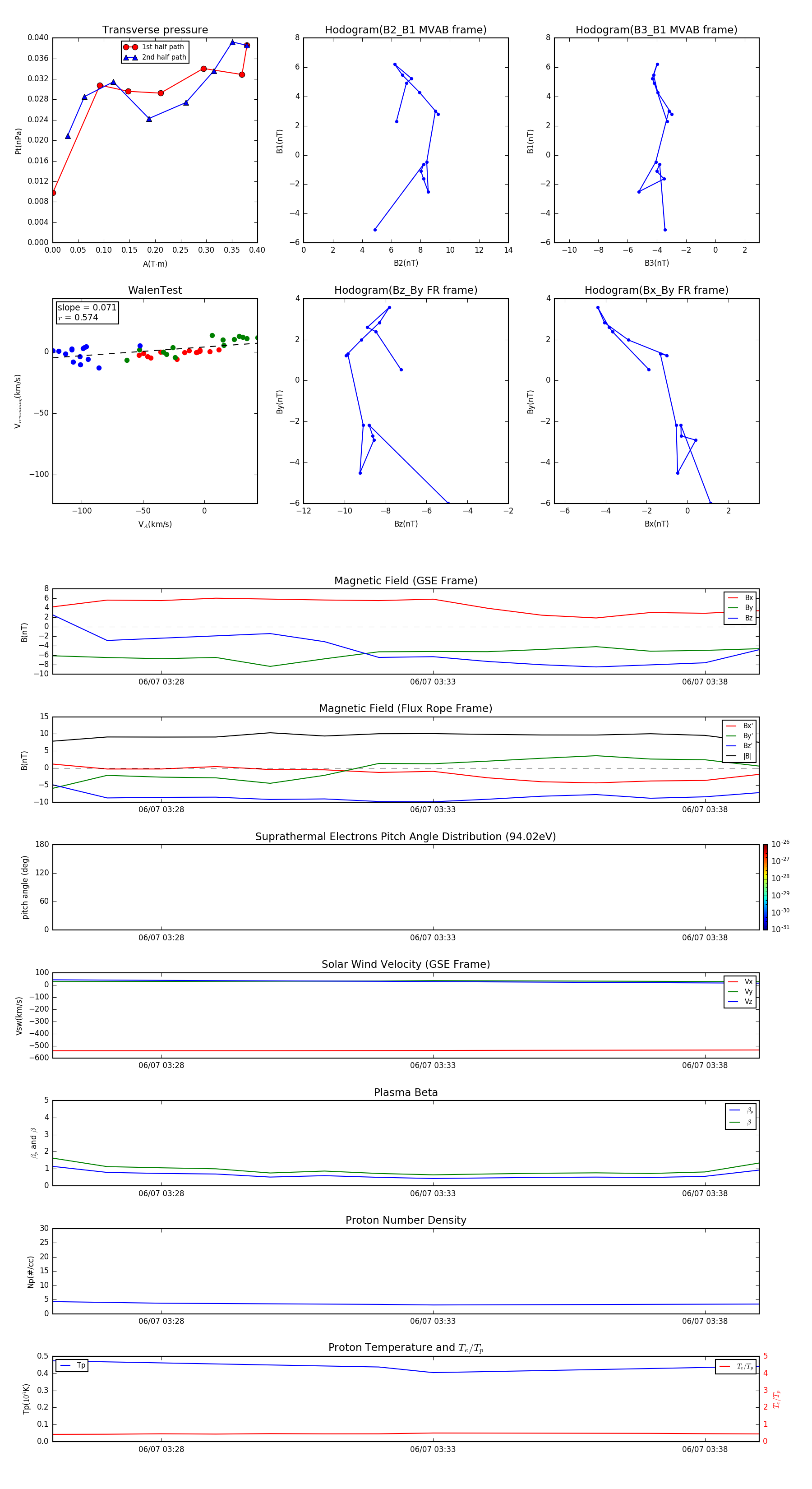This screenshot has height=1489, width=812.
Task: Select the '2nd half path' legend entry
Action: [154, 57]
